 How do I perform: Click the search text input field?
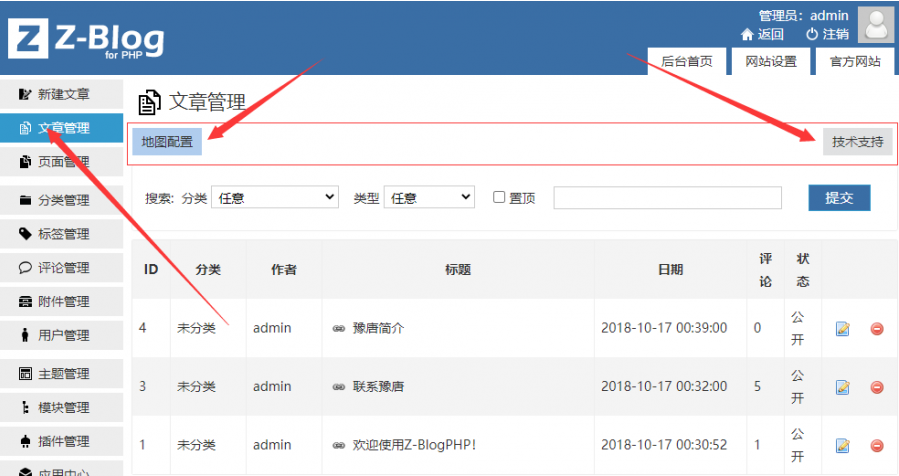pos(667,198)
